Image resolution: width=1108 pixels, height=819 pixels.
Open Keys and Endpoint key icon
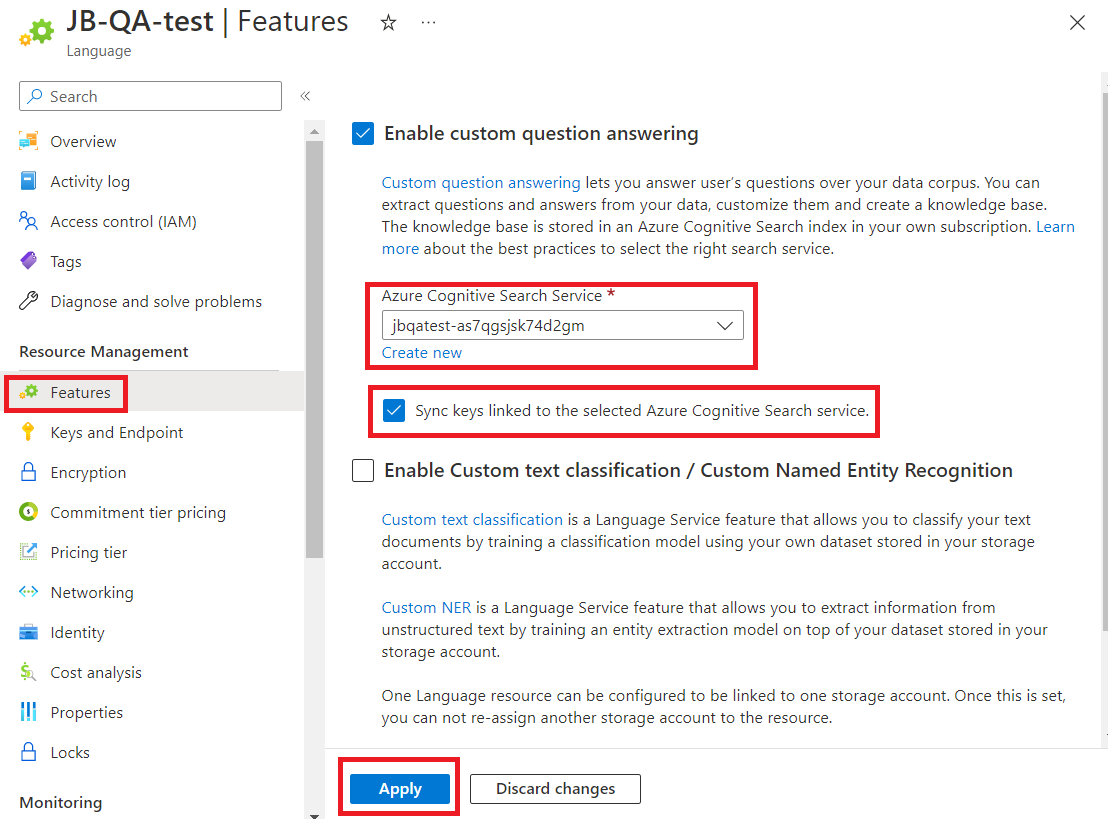[x=29, y=432]
